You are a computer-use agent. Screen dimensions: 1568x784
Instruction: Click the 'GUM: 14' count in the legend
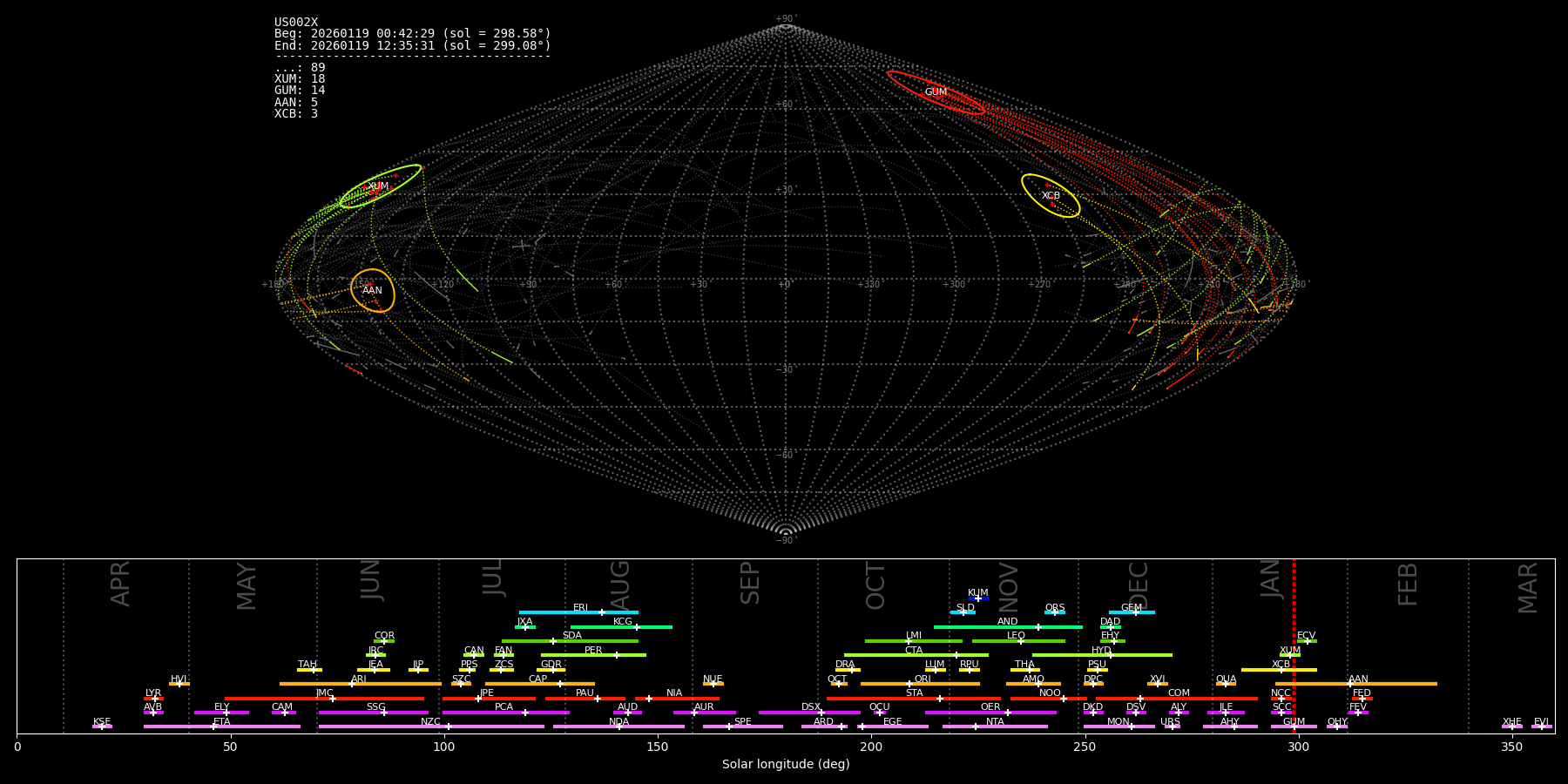pyautogui.click(x=300, y=91)
